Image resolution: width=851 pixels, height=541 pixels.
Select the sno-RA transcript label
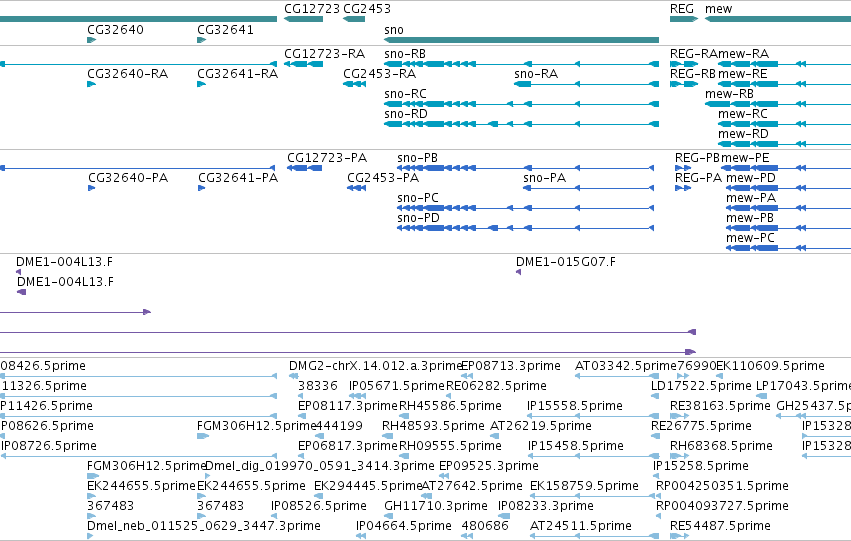coord(536,74)
